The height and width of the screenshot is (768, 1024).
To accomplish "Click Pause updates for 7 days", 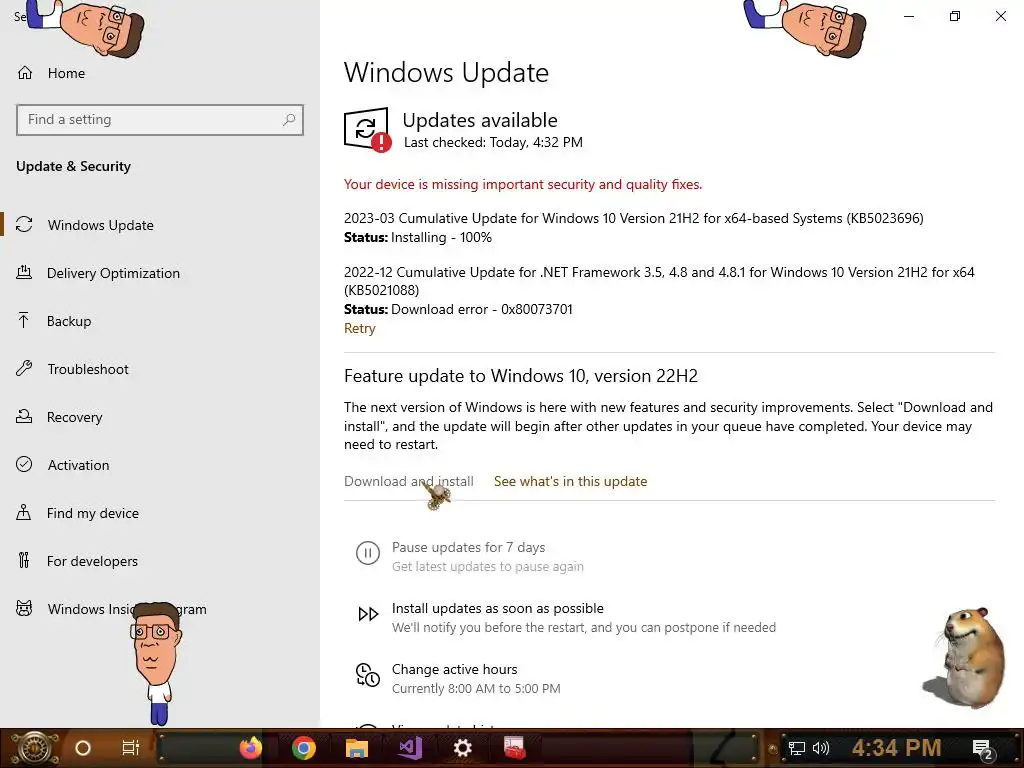I will coord(468,547).
